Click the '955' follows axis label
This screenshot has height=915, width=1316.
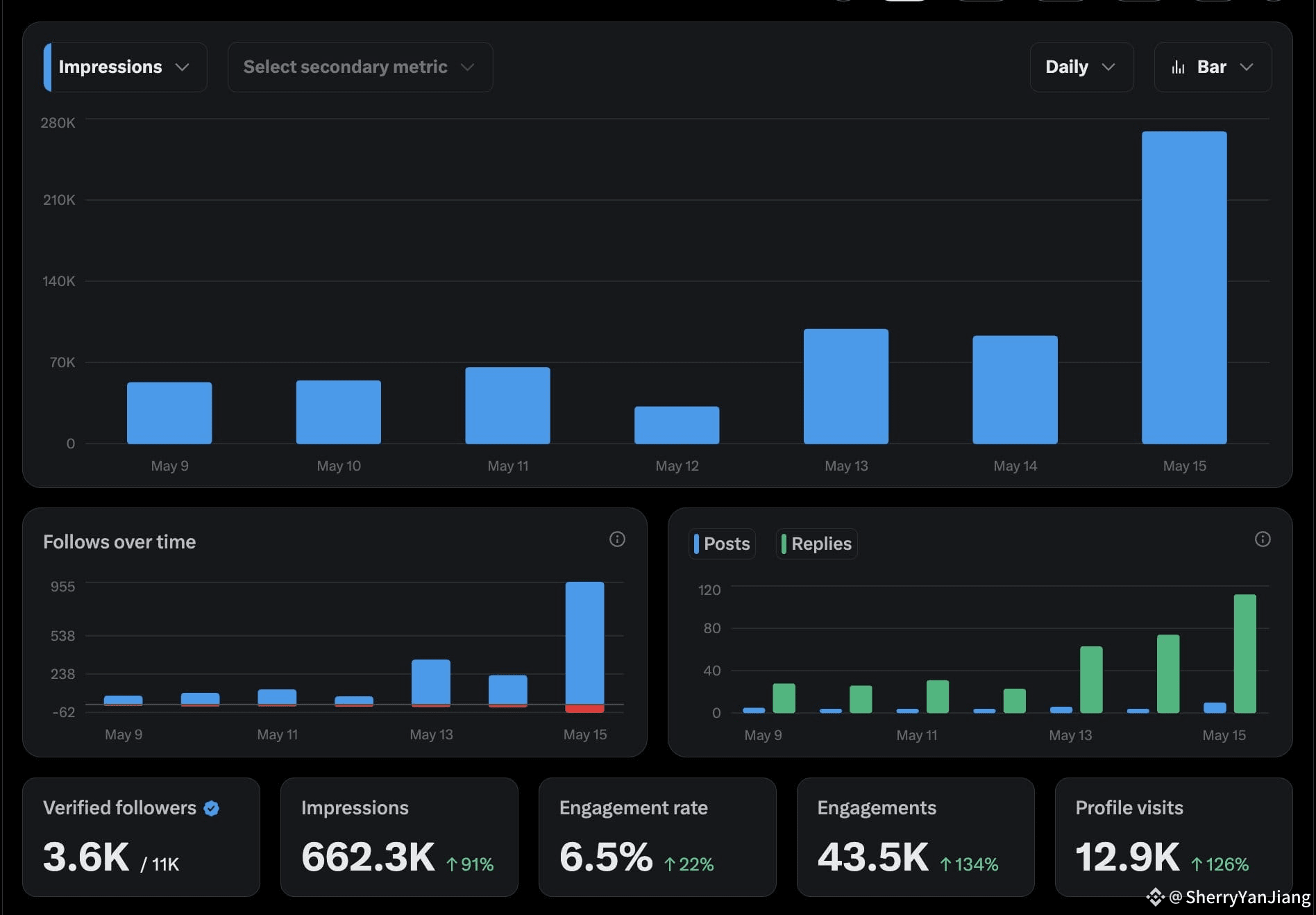[62, 587]
